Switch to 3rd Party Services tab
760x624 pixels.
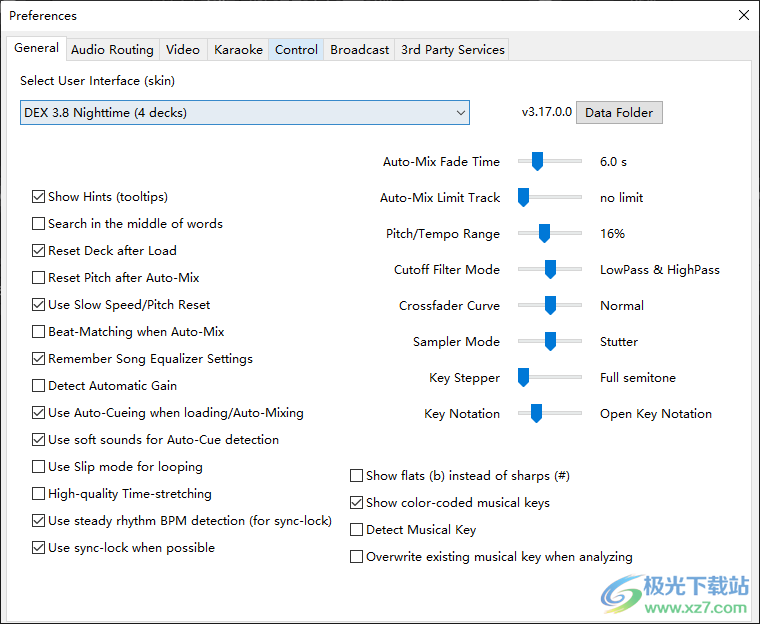point(452,49)
